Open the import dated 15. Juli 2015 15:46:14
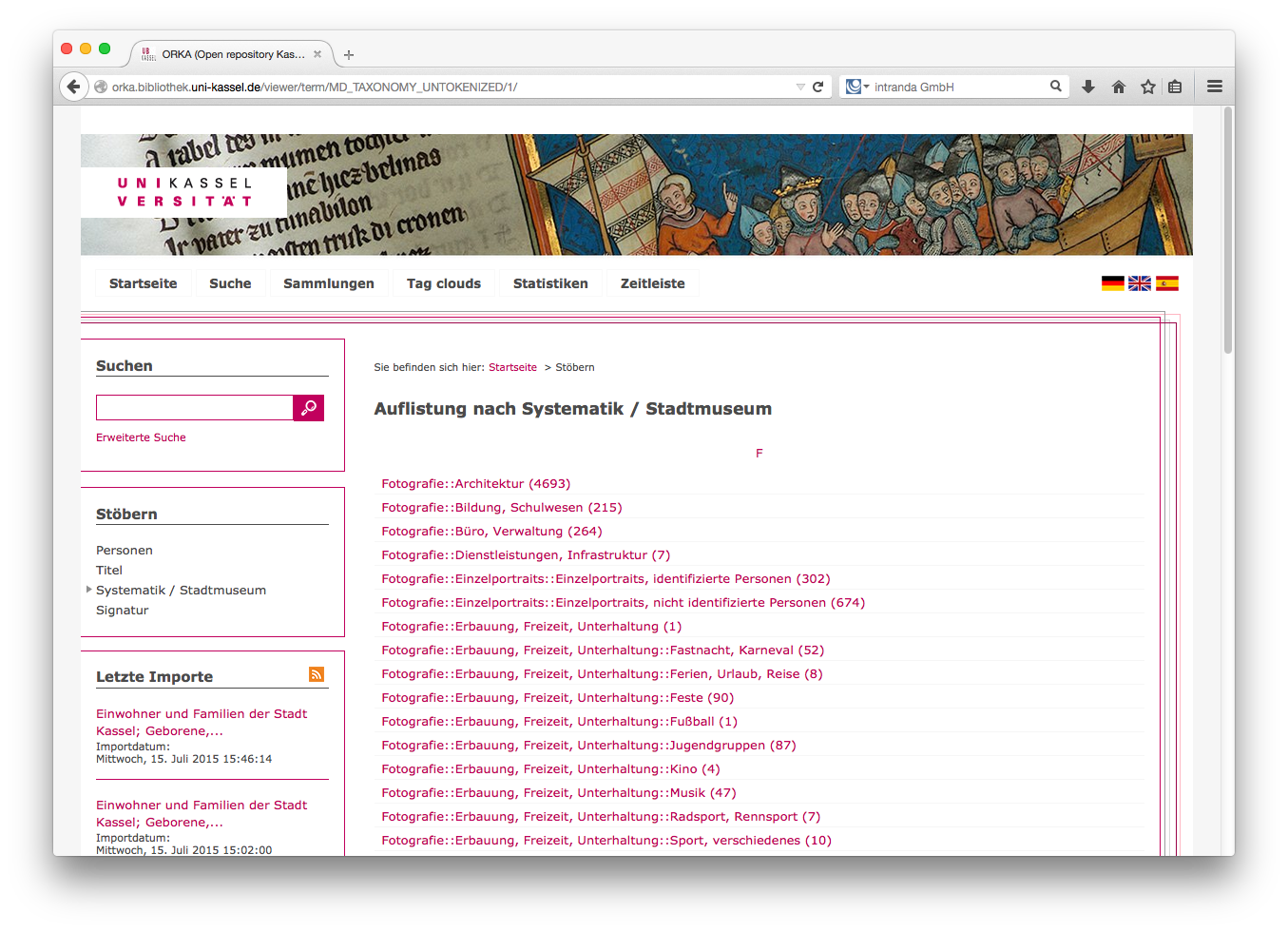The width and height of the screenshot is (1288, 932). click(202, 722)
